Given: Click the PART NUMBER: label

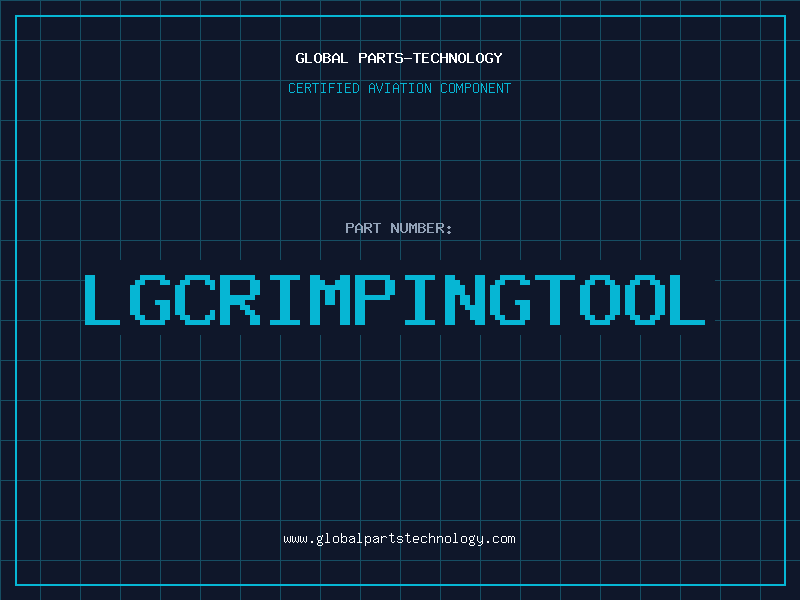Looking at the screenshot, I should tap(399, 228).
